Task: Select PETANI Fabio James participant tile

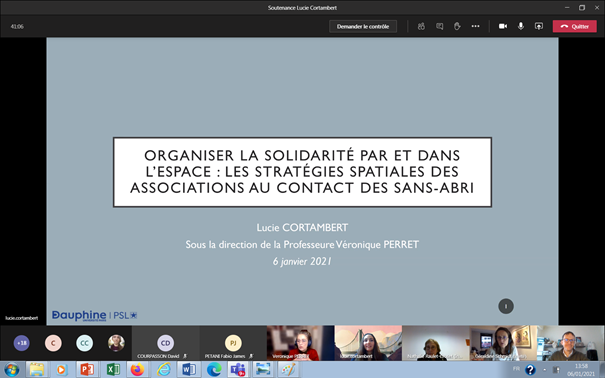Action: (x=233, y=343)
